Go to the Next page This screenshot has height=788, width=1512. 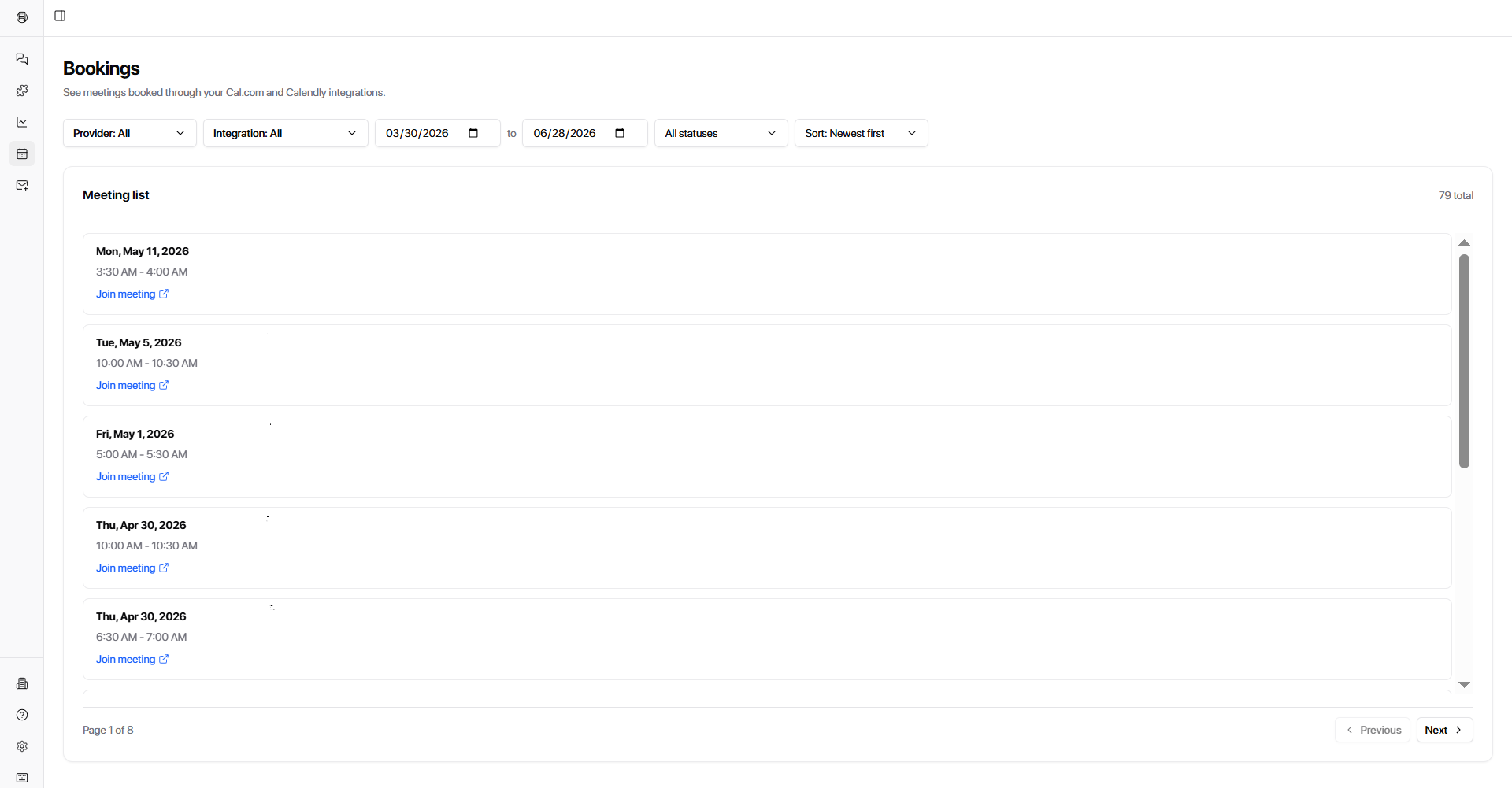[1443, 730]
